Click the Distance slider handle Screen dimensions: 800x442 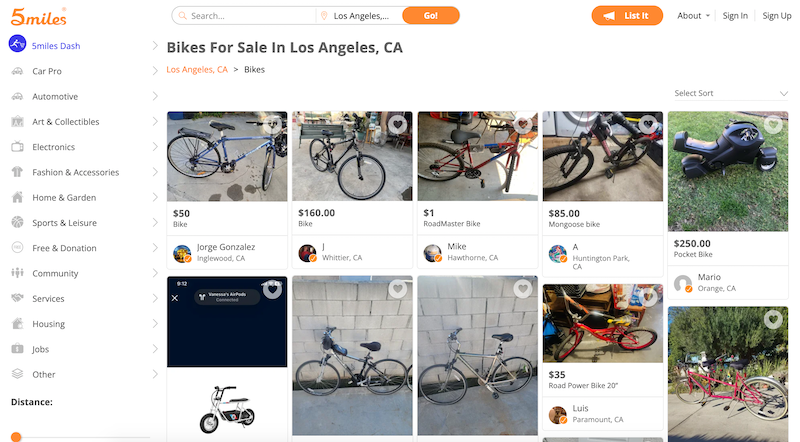coord(16,437)
